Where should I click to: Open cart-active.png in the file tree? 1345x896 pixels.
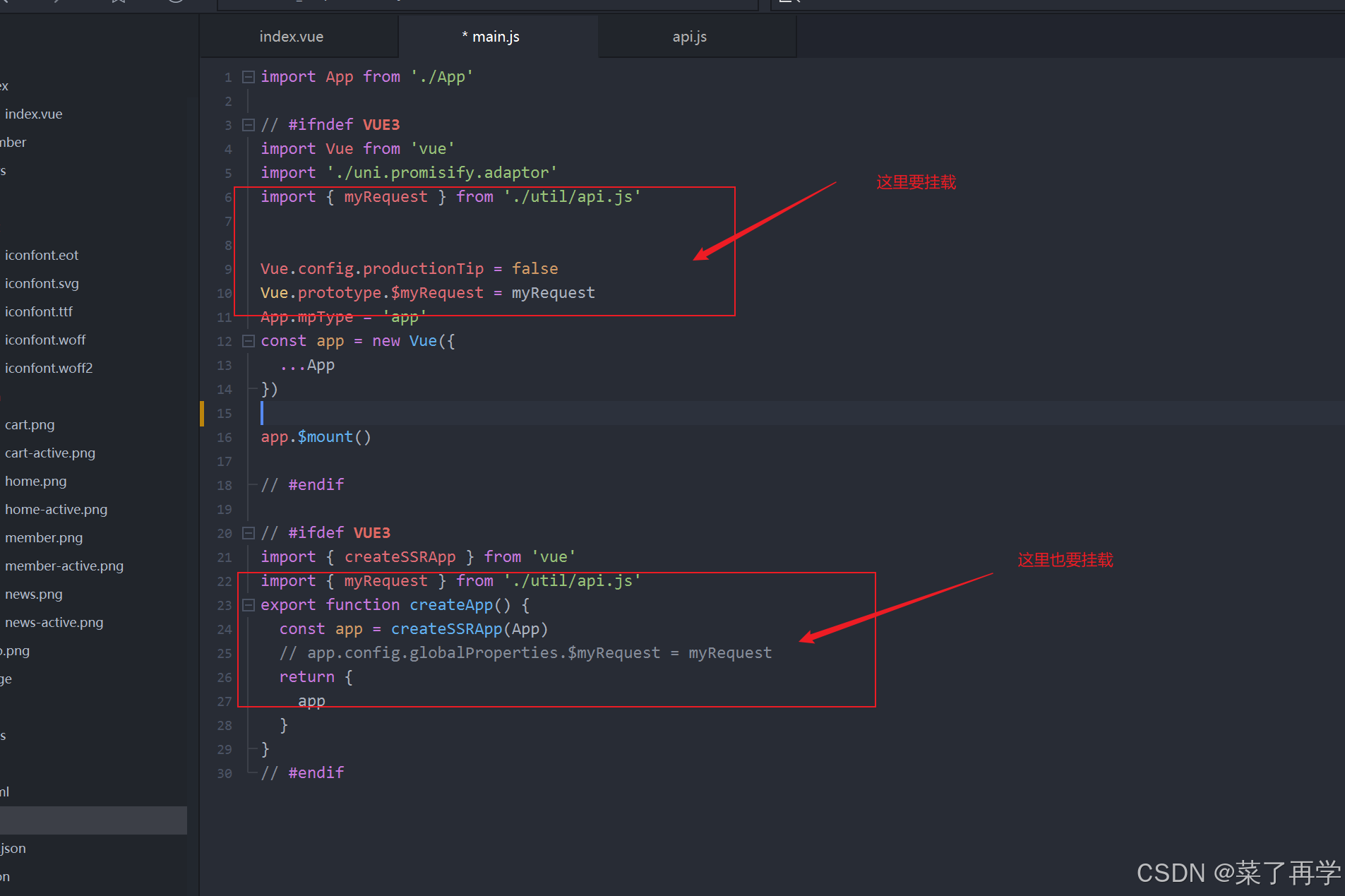pos(50,453)
